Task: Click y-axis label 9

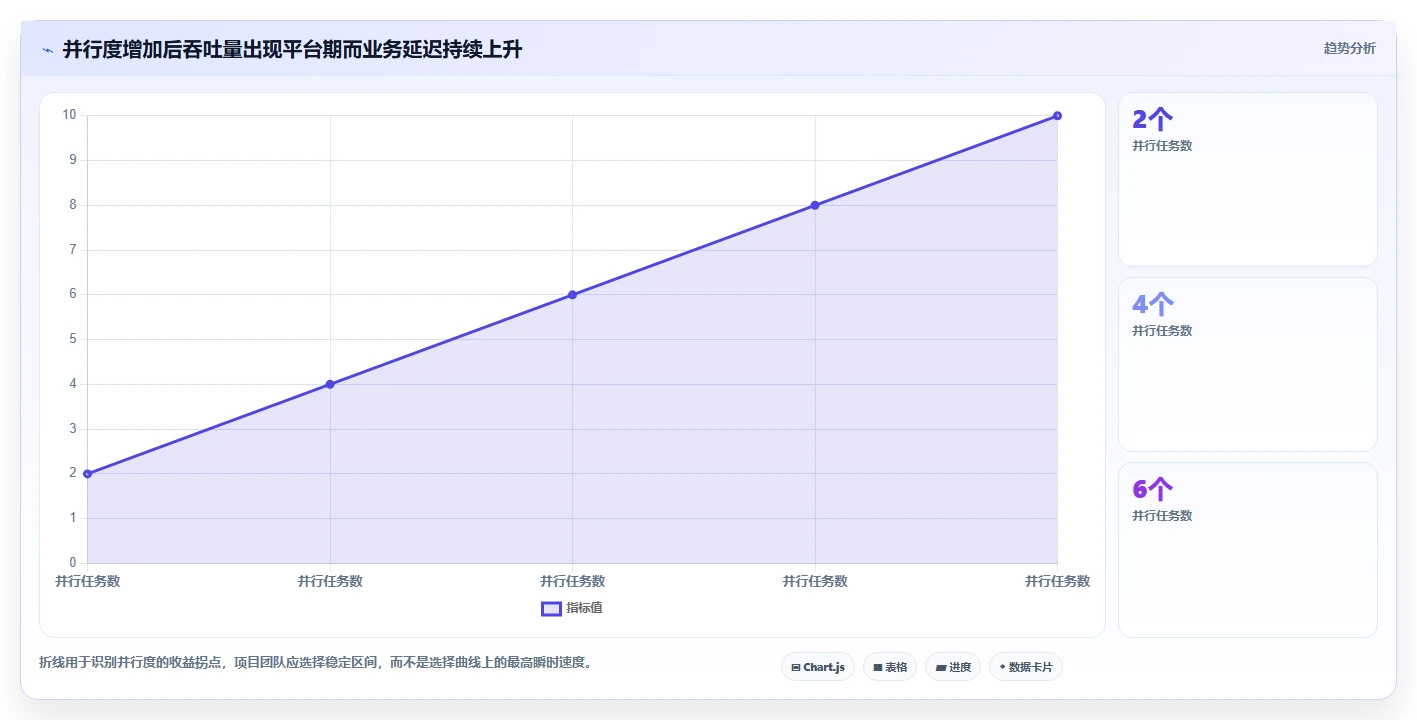Action: tap(72, 160)
